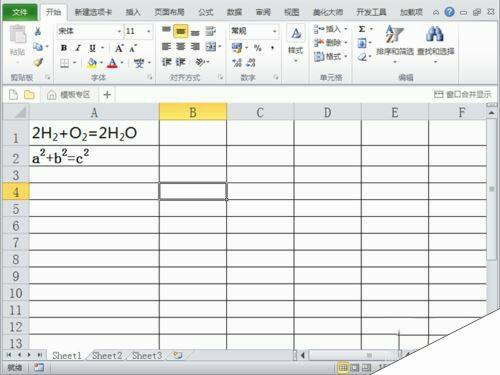Click the Excel Help question mark icon
The width and height of the screenshot is (500, 375).
pyautogui.click(x=449, y=12)
